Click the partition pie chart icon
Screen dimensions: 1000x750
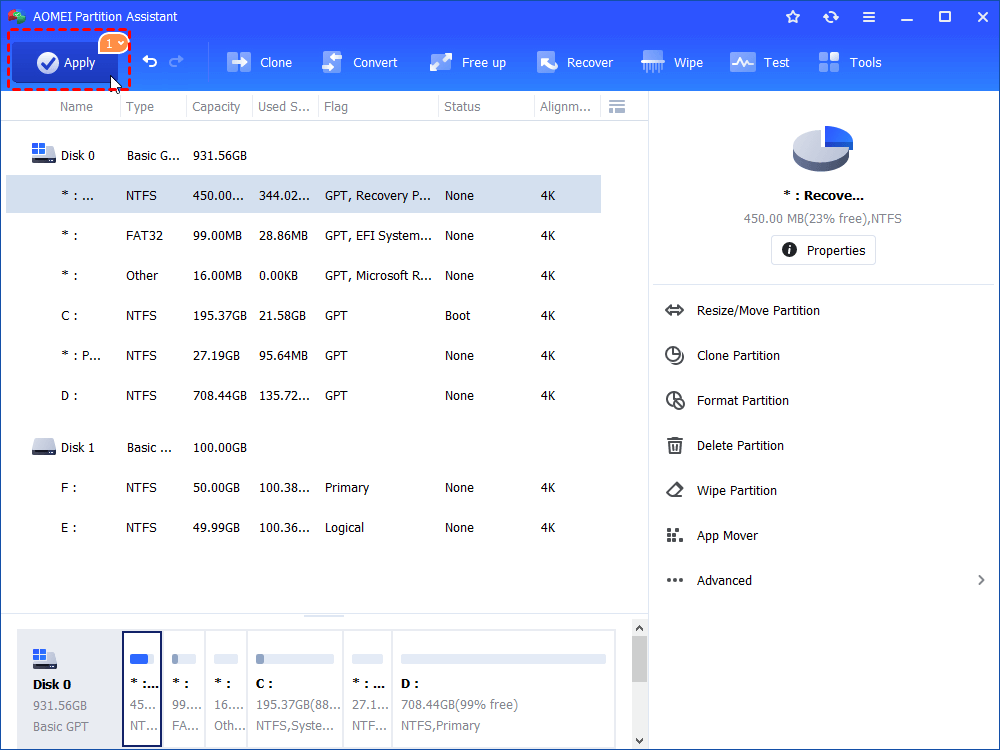point(823,149)
